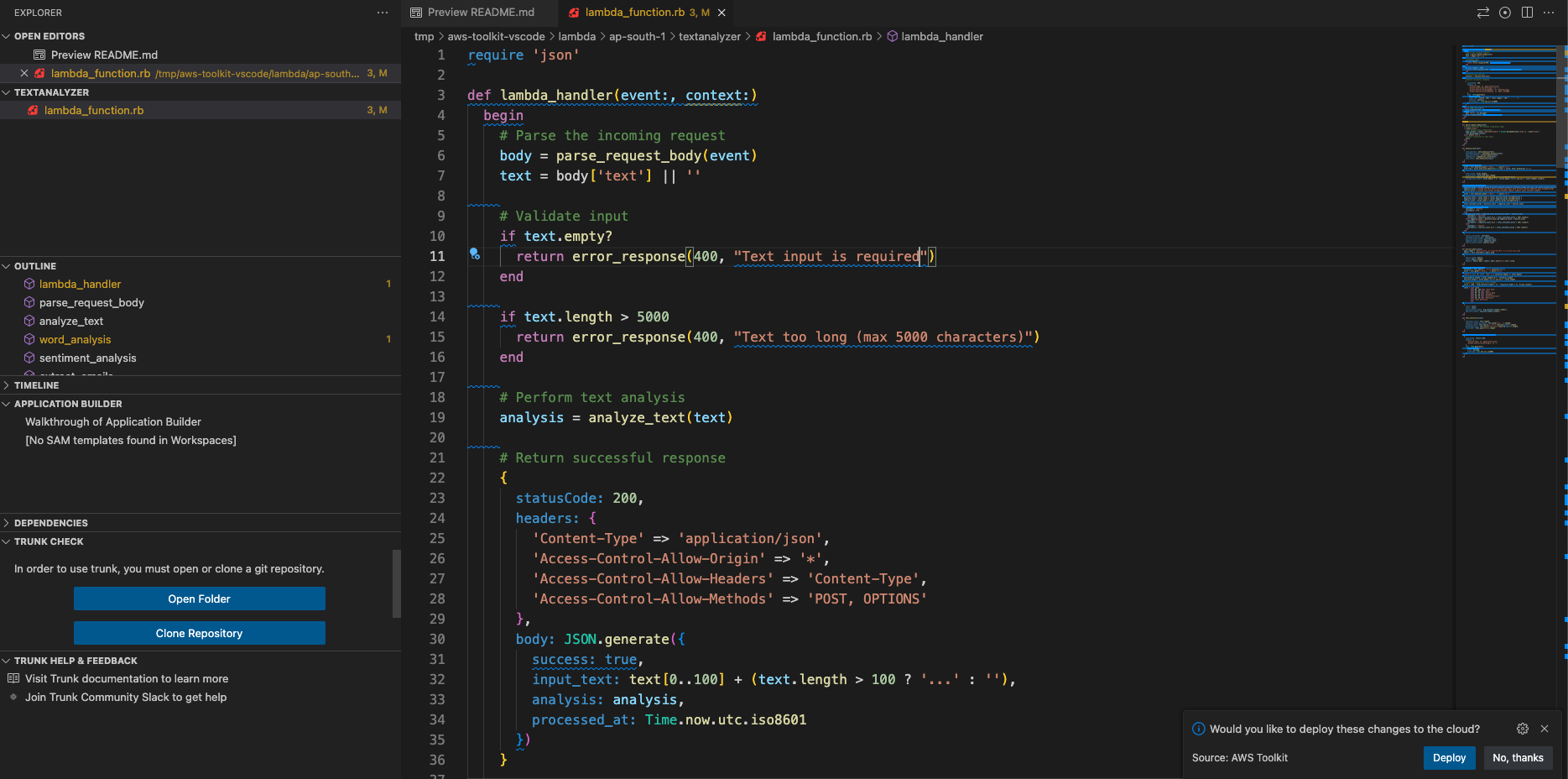This screenshot has width=1568, height=779.
Task: Place cursor on "require 'json'" line
Action: coord(524,55)
